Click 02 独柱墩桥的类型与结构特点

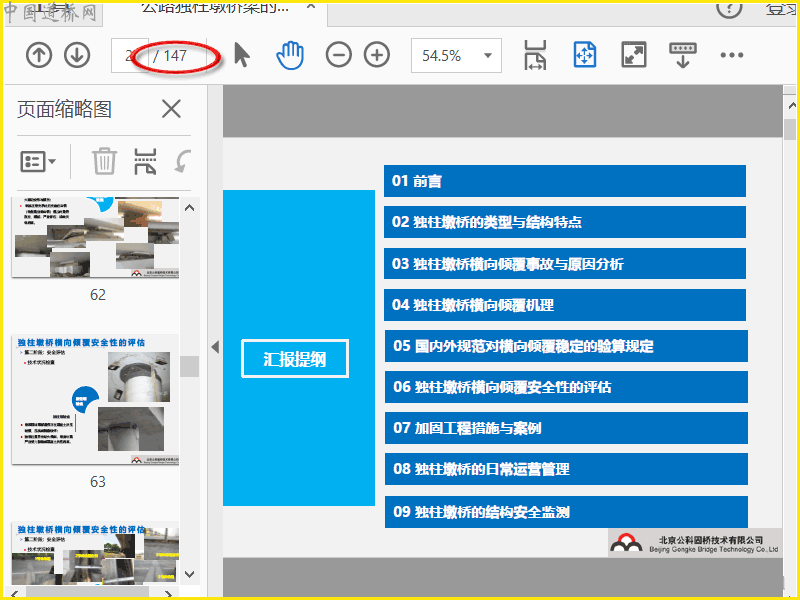pyautogui.click(x=565, y=222)
